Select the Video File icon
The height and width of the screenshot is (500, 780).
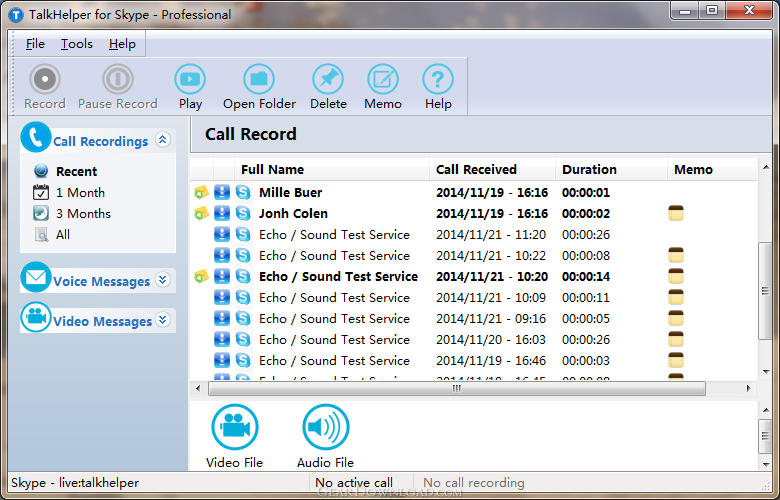point(235,427)
